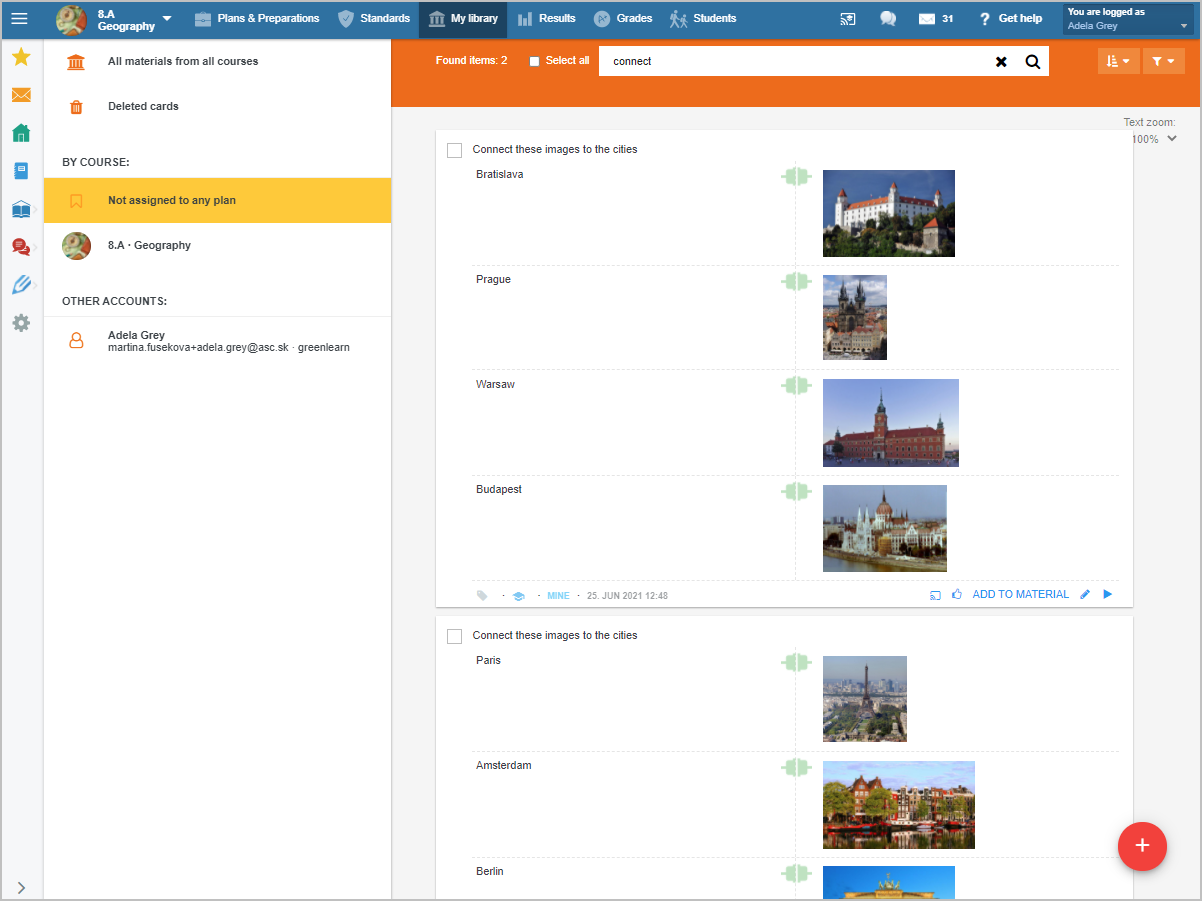Click the connector plug icon next to Budapest
Image resolution: width=1202 pixels, height=901 pixels.
(x=796, y=491)
